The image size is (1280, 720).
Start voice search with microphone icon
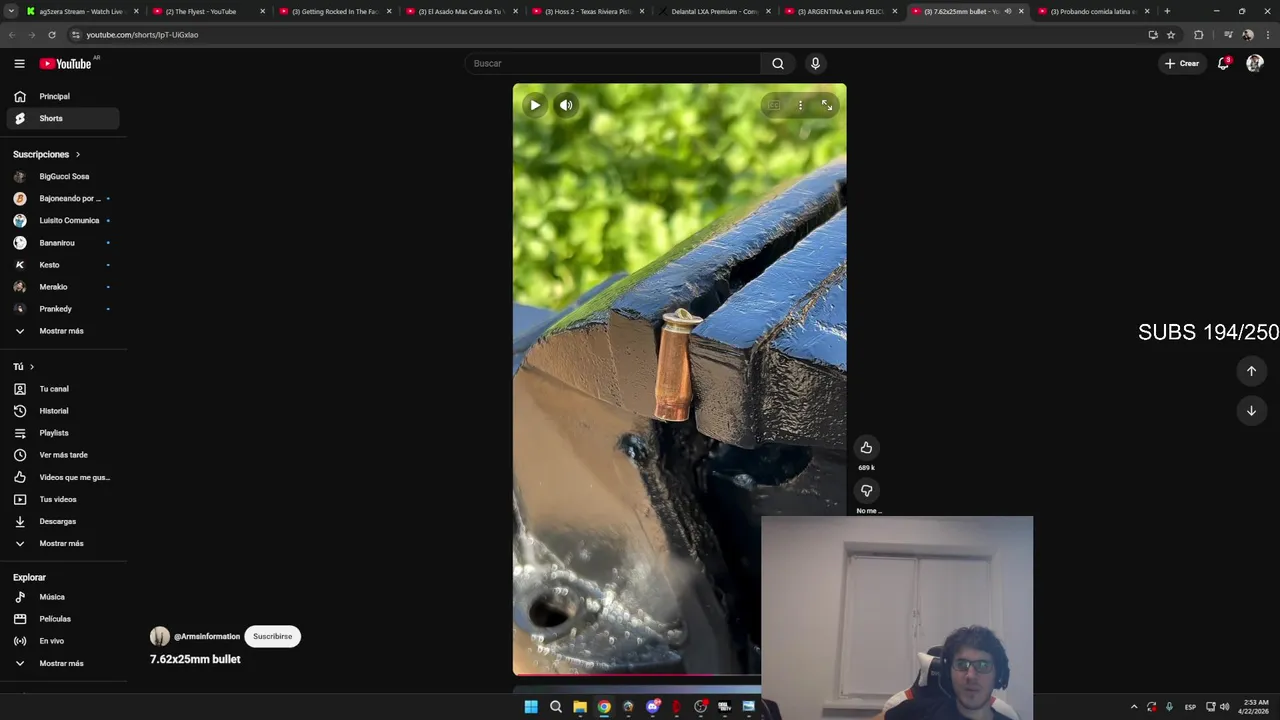(815, 63)
